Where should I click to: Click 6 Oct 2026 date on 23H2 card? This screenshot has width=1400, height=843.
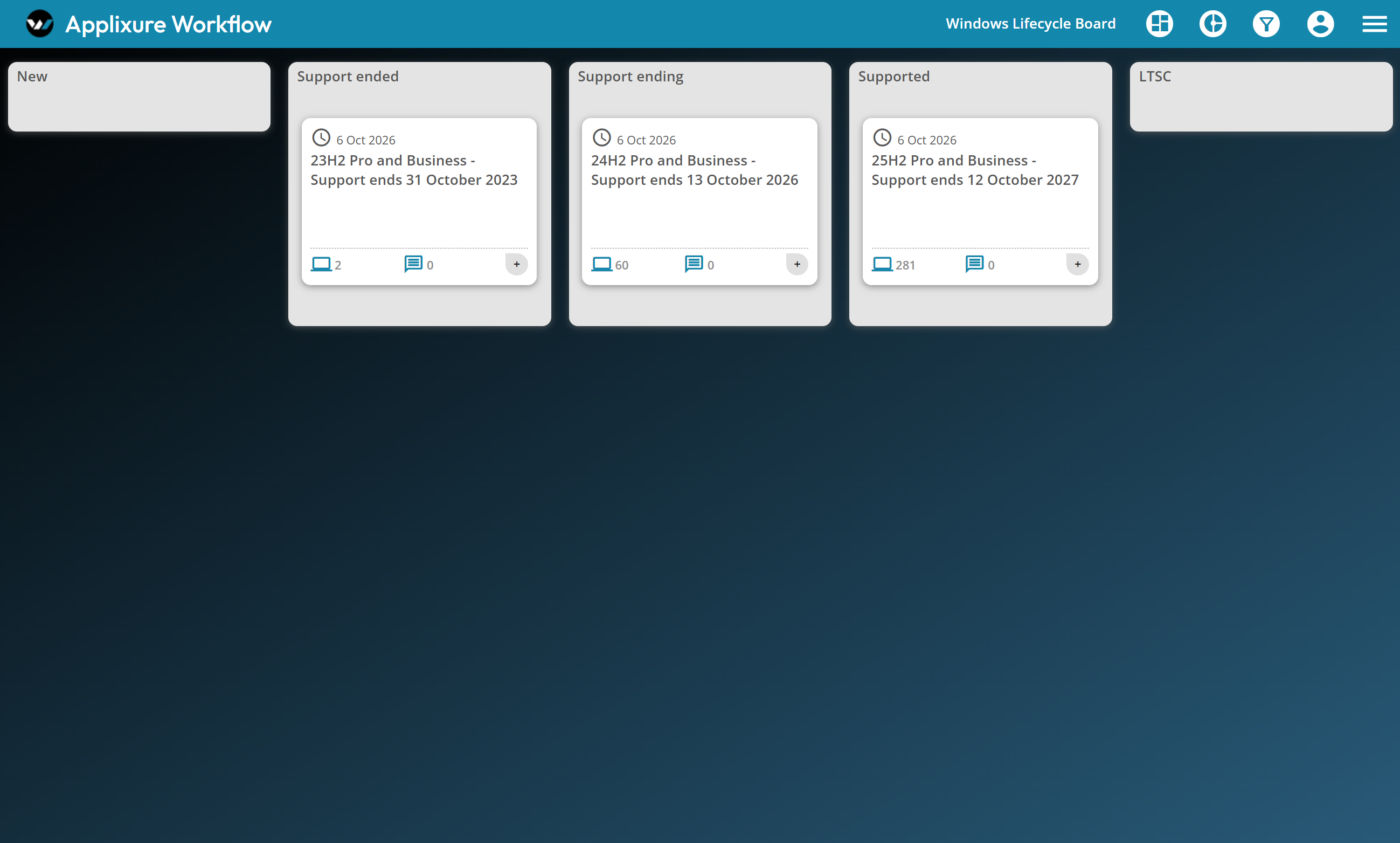pyautogui.click(x=366, y=140)
